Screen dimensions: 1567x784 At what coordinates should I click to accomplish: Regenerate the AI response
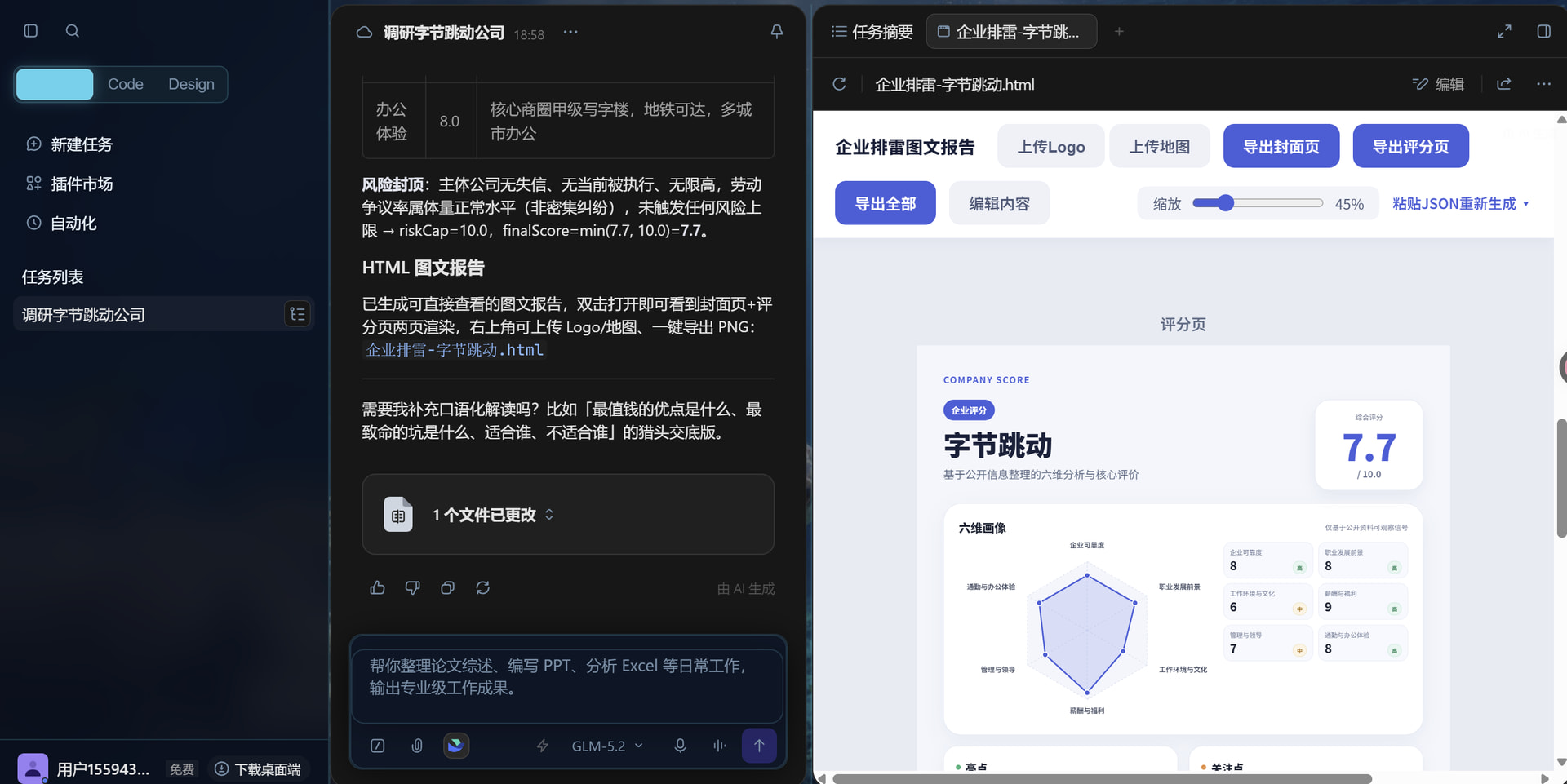coord(482,587)
